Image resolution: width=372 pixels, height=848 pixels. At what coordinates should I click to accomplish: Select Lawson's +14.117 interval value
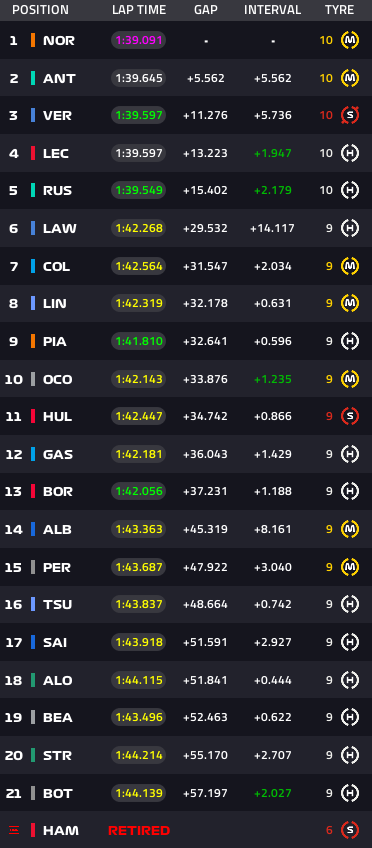tap(273, 228)
